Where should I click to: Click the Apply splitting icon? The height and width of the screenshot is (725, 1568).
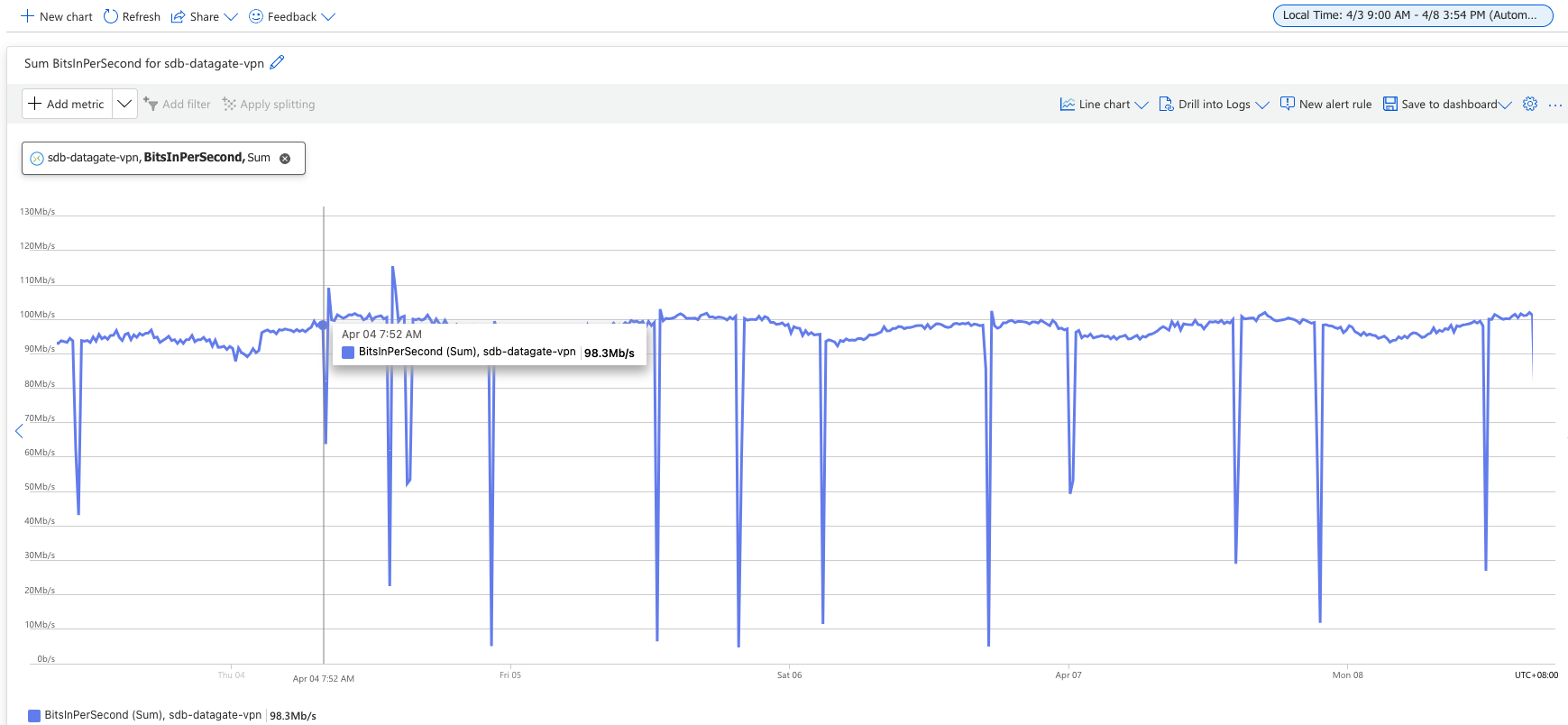coord(229,104)
